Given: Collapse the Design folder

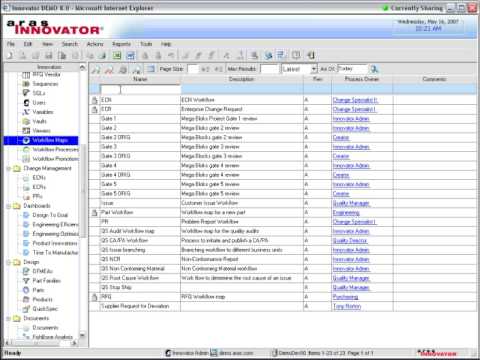Looking at the screenshot, I should 9,263.
